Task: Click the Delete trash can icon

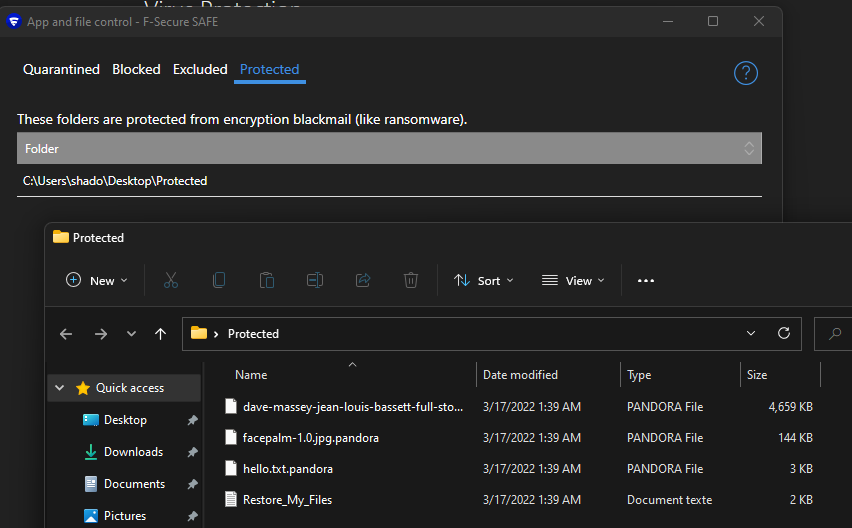Action: pos(411,280)
